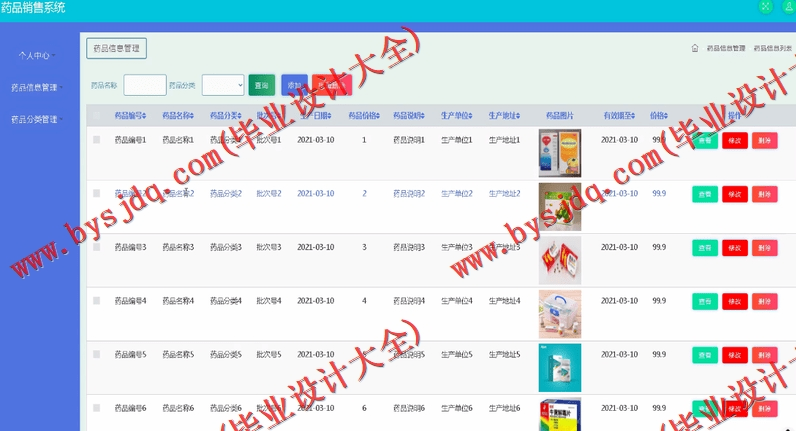
Task: Sort the table by 生产单位 column
Action: pos(456,116)
